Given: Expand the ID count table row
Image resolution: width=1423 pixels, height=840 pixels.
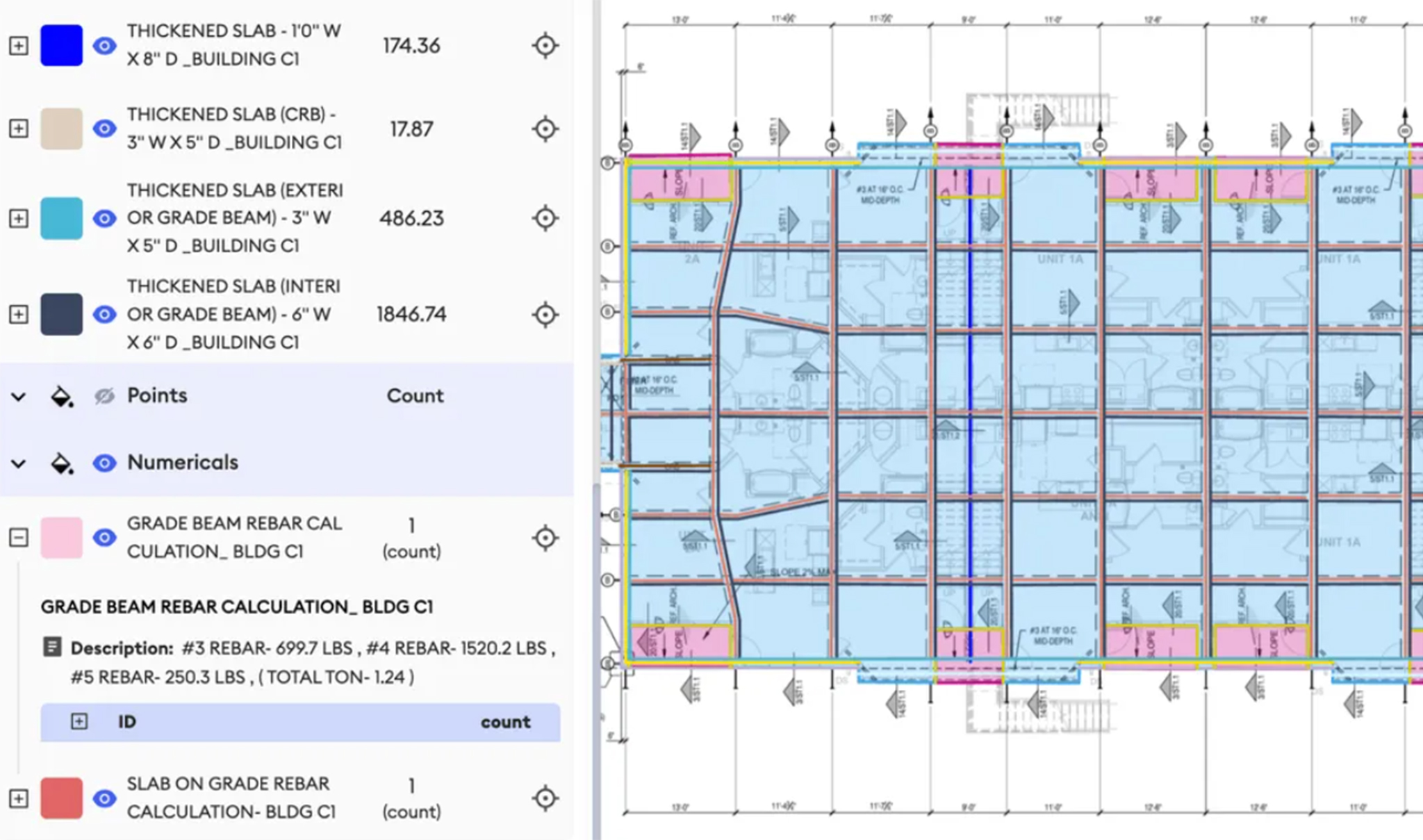Looking at the screenshot, I should point(79,722).
